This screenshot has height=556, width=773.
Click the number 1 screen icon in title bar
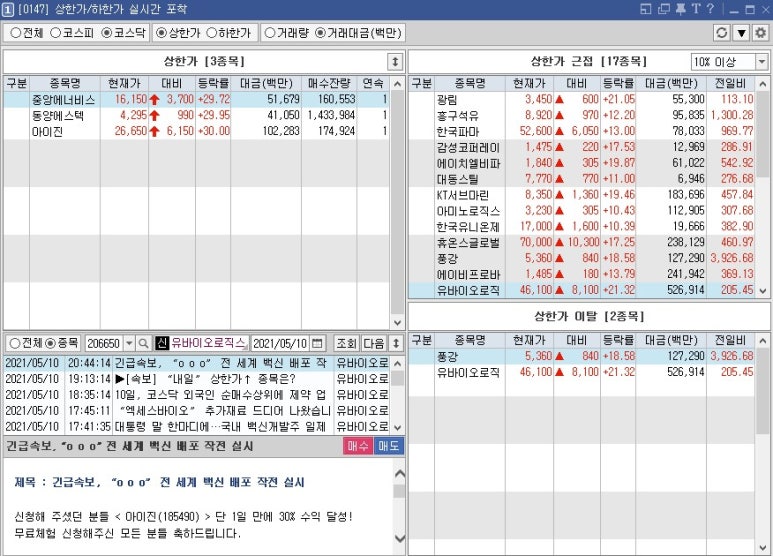[7, 9]
